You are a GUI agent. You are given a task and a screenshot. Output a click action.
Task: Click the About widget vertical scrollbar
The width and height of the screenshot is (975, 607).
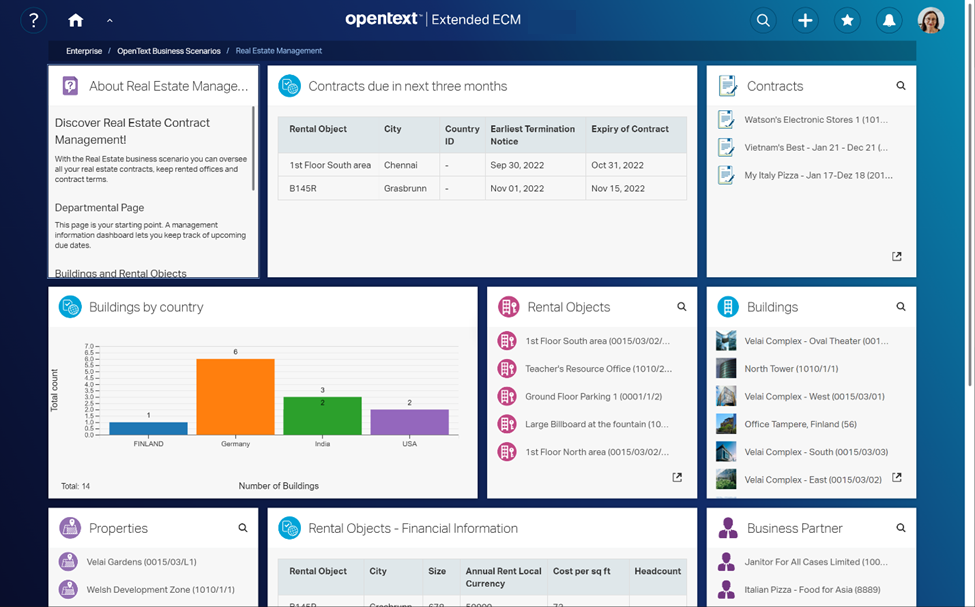(253, 148)
